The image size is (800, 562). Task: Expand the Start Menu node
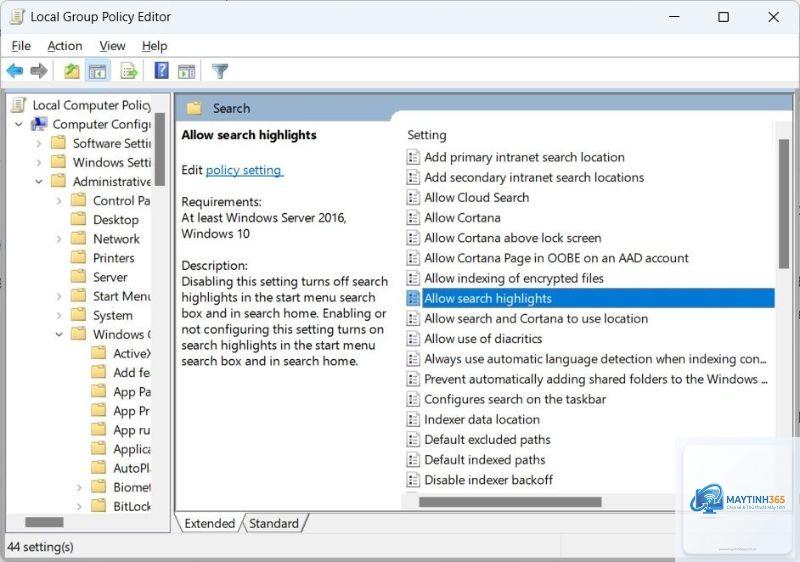pos(59,296)
